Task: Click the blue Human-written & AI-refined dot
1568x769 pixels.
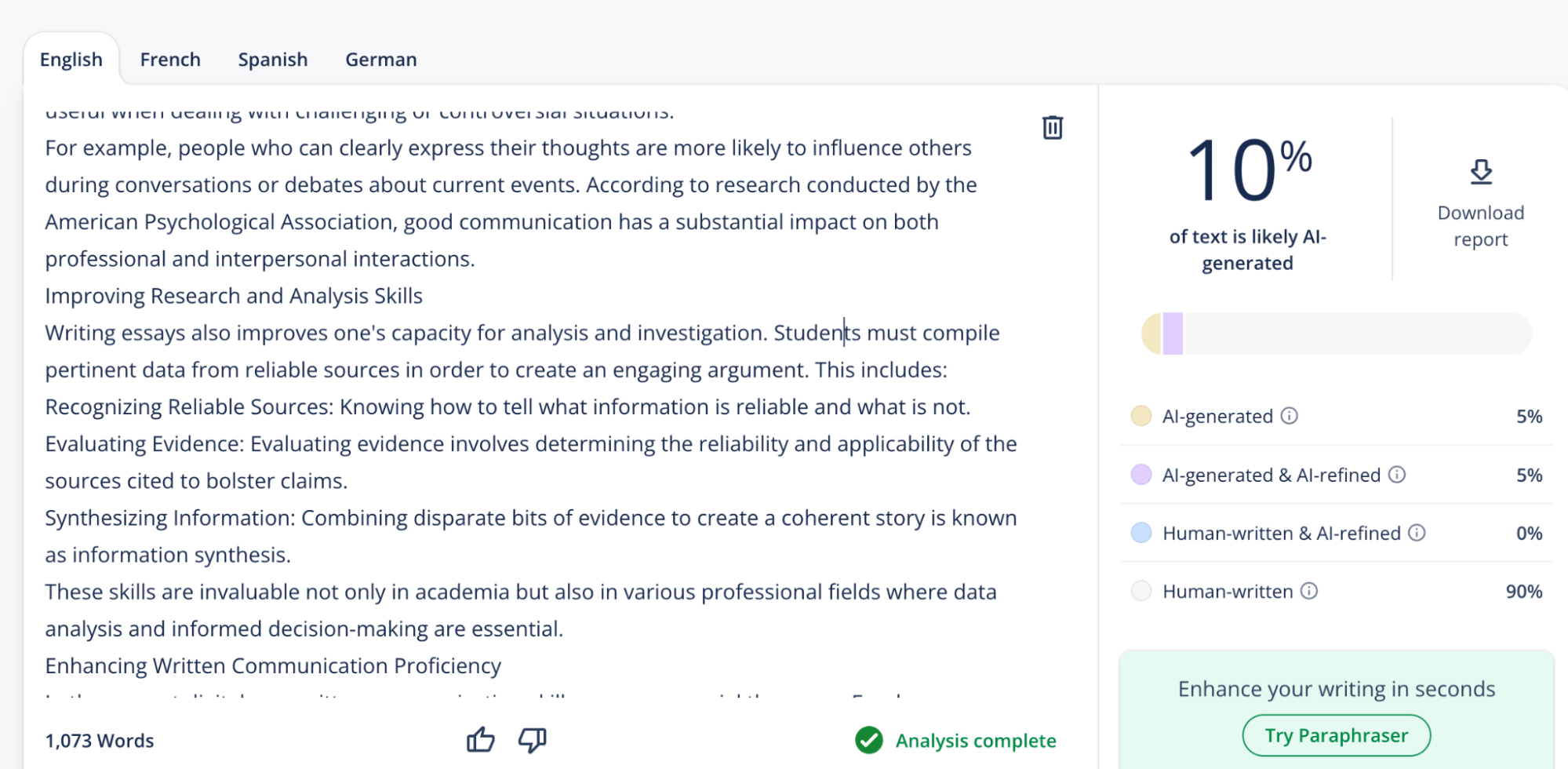Action: [1141, 533]
